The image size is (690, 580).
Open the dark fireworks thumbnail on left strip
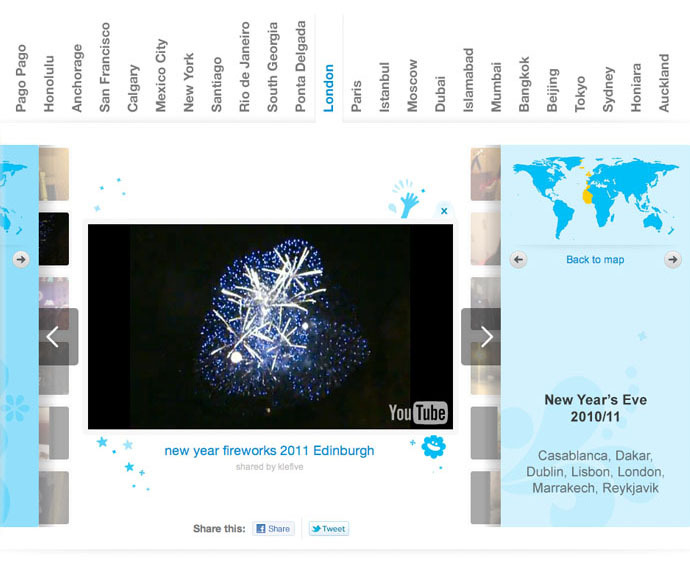coord(54,239)
